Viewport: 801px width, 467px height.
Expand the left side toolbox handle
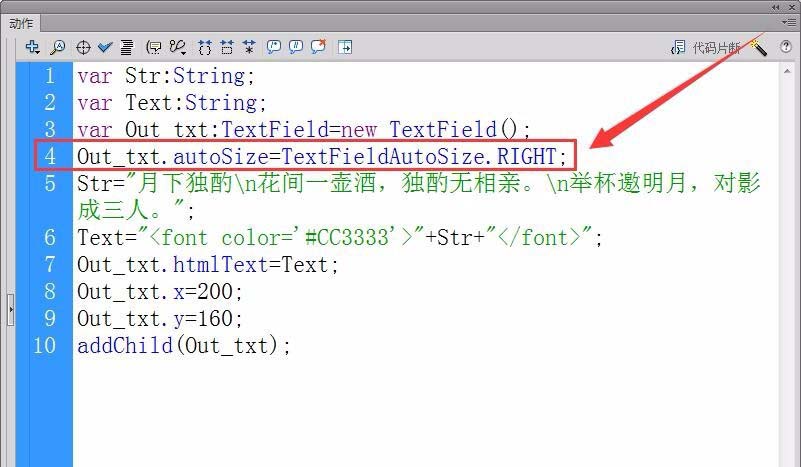(11, 310)
